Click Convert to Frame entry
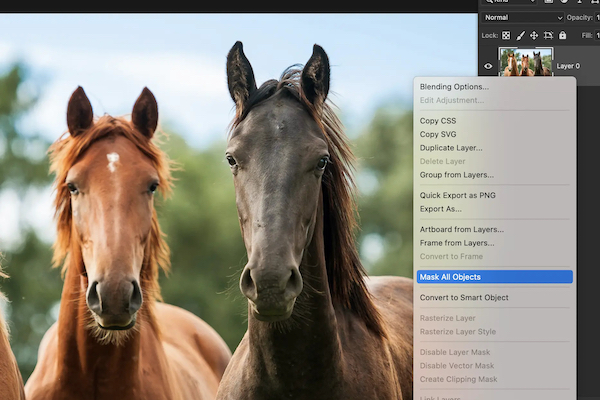The height and width of the screenshot is (400, 600). tap(451, 256)
